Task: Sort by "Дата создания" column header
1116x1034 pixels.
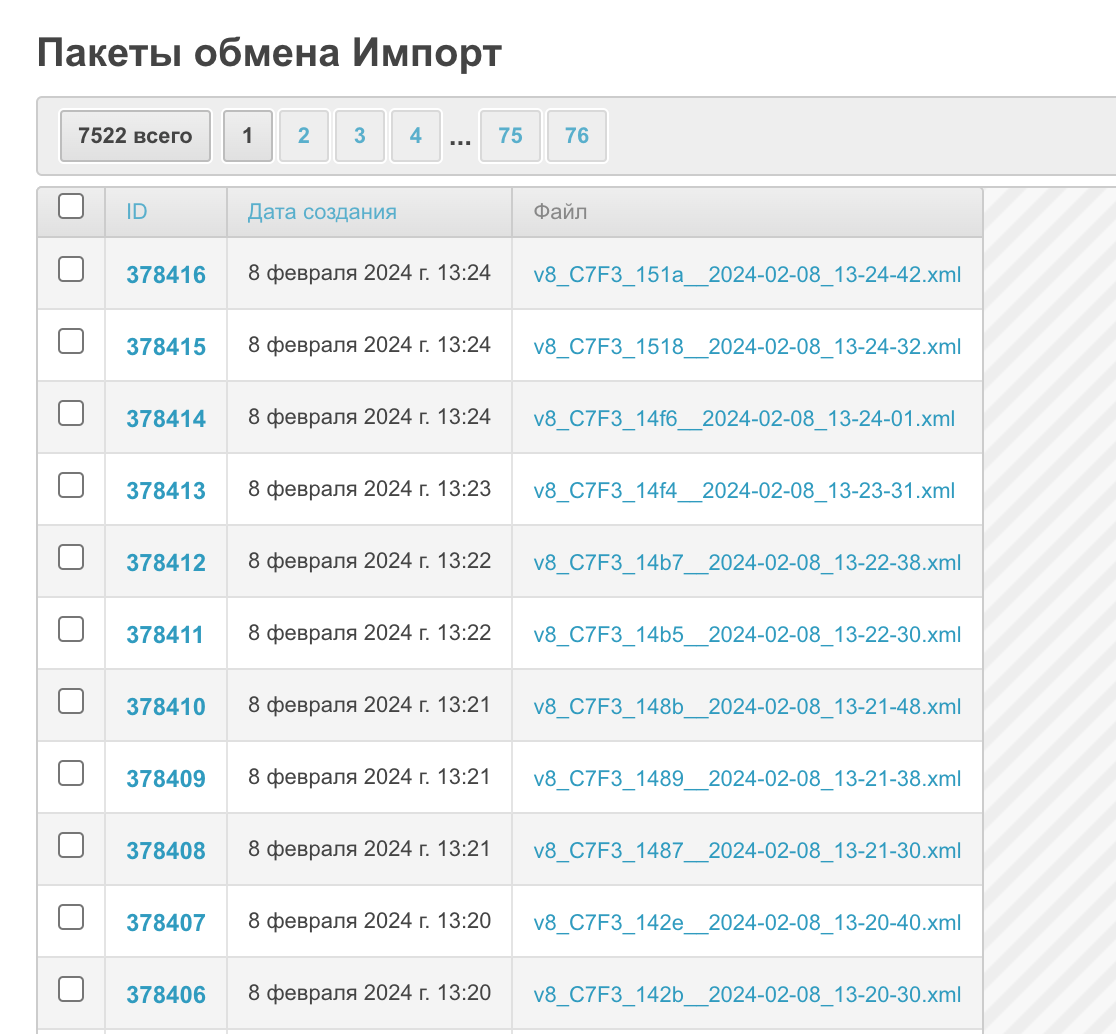Action: (x=322, y=212)
